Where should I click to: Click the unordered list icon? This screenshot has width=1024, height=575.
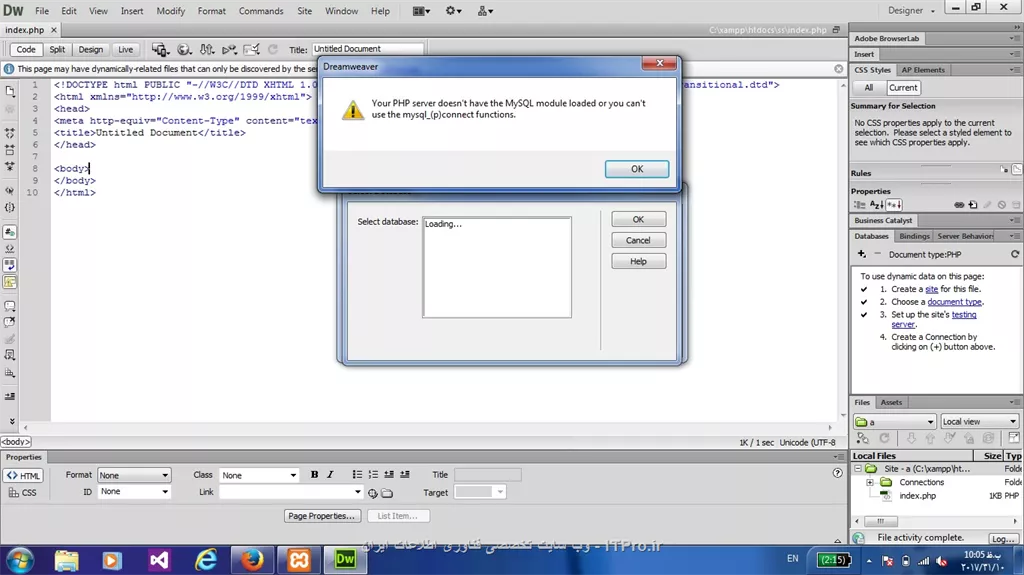[357, 474]
